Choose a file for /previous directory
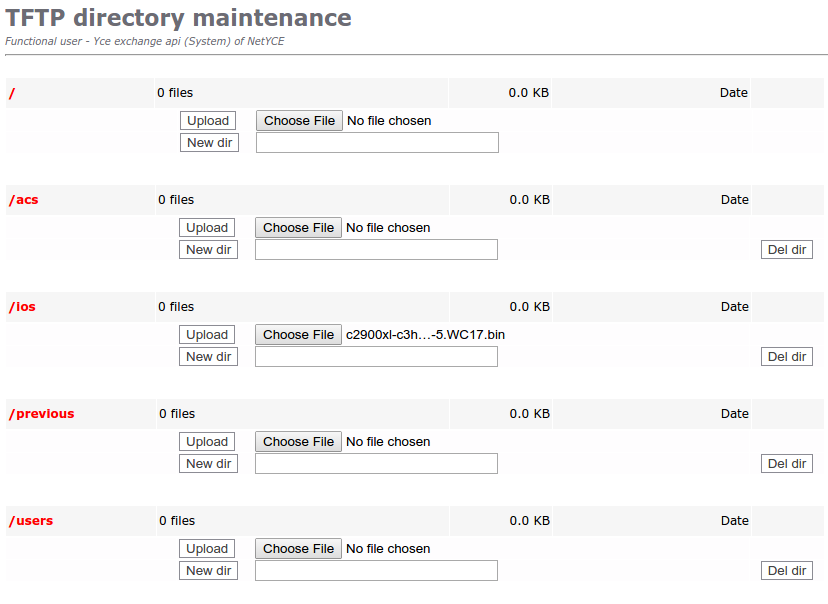 (298, 442)
